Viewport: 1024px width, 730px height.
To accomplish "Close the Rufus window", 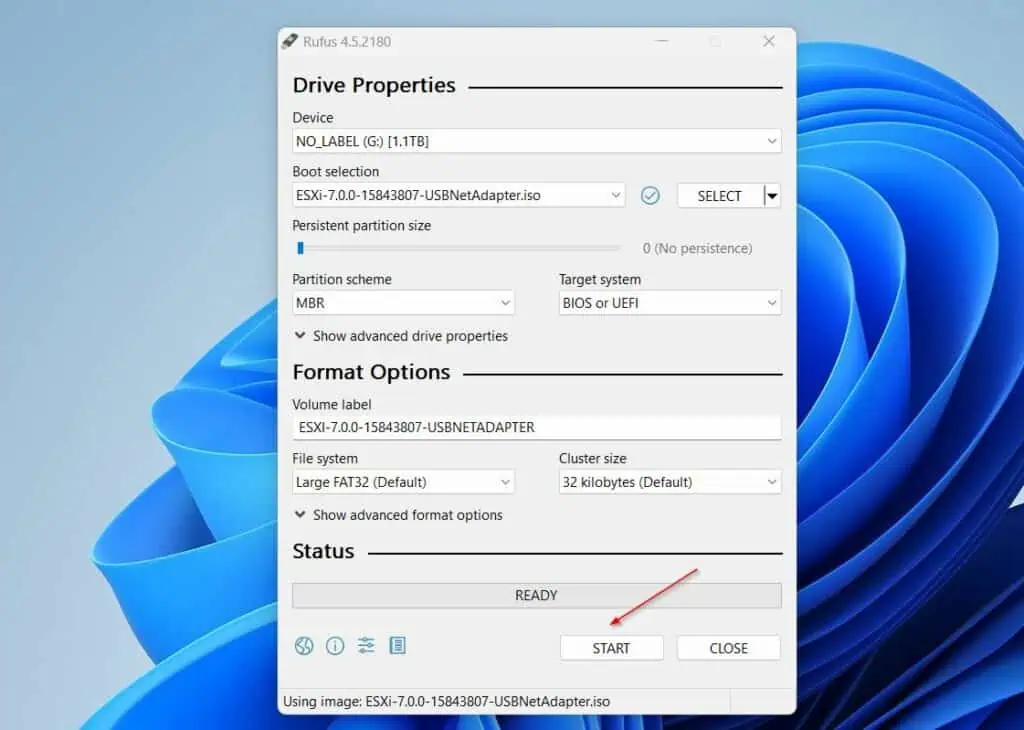I will [x=769, y=41].
